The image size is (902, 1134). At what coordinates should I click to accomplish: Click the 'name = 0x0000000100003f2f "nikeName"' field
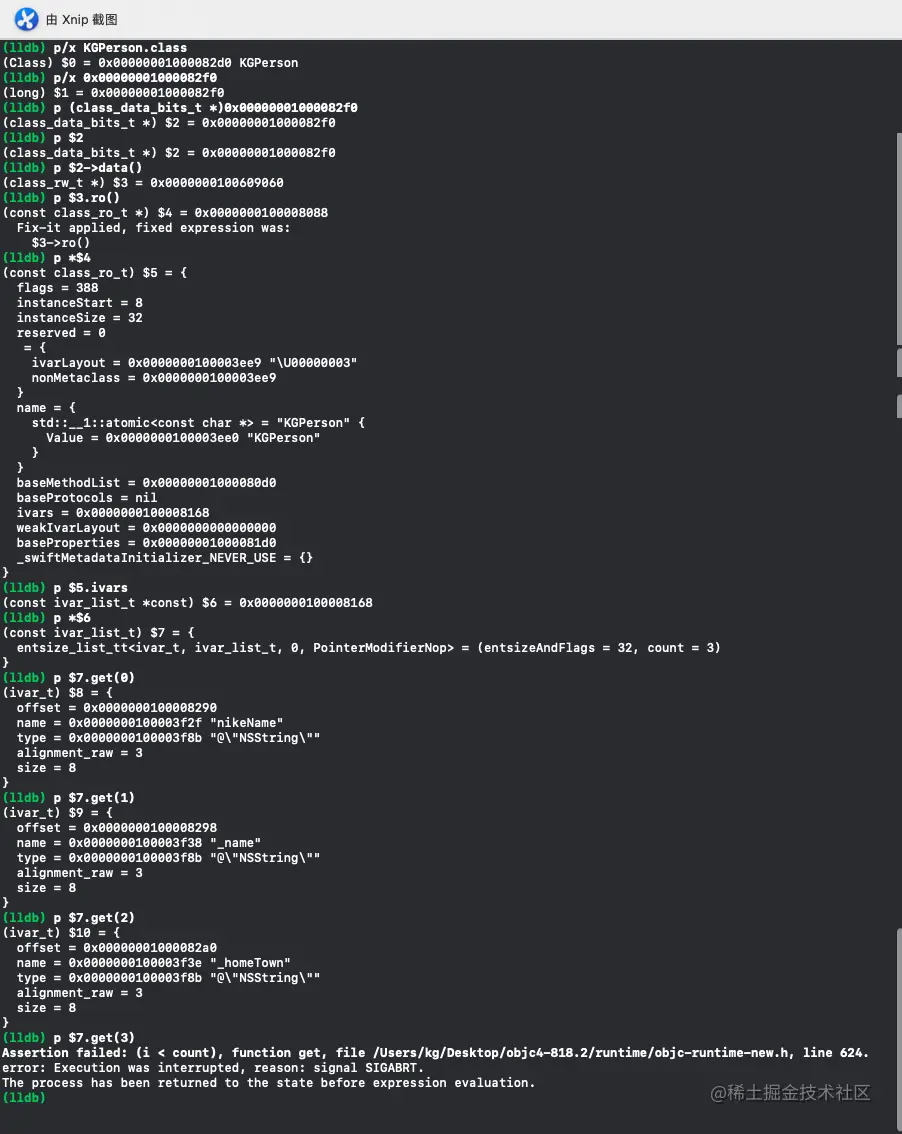(150, 723)
